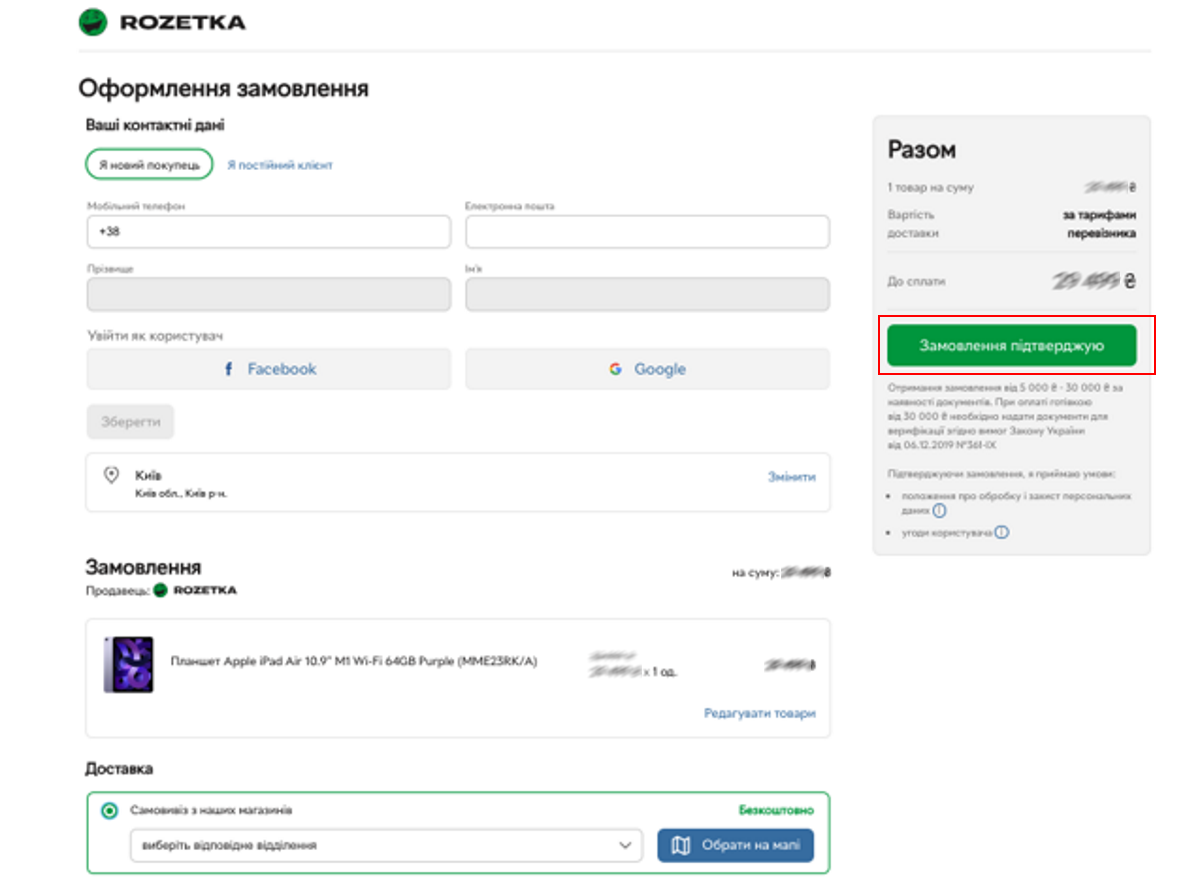Log in with the Facebook button
Image resolution: width=1200 pixels, height=891 pixels.
pyautogui.click(x=269, y=369)
